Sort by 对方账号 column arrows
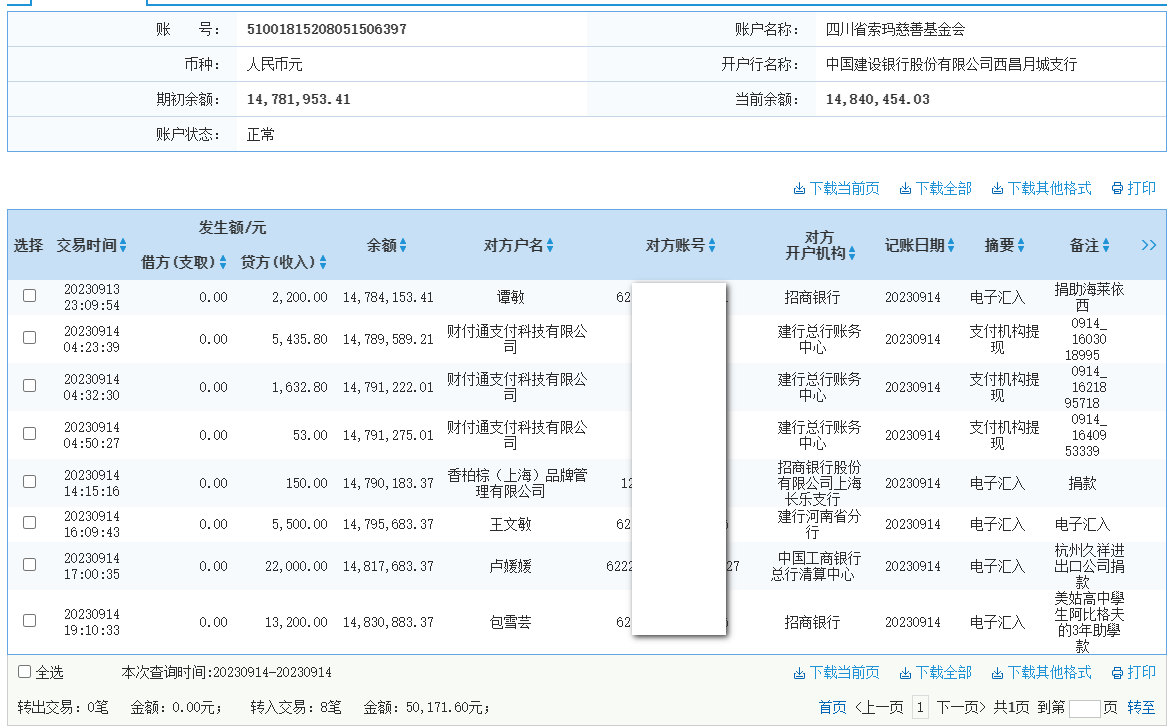This screenshot has width=1170, height=727. [x=712, y=246]
